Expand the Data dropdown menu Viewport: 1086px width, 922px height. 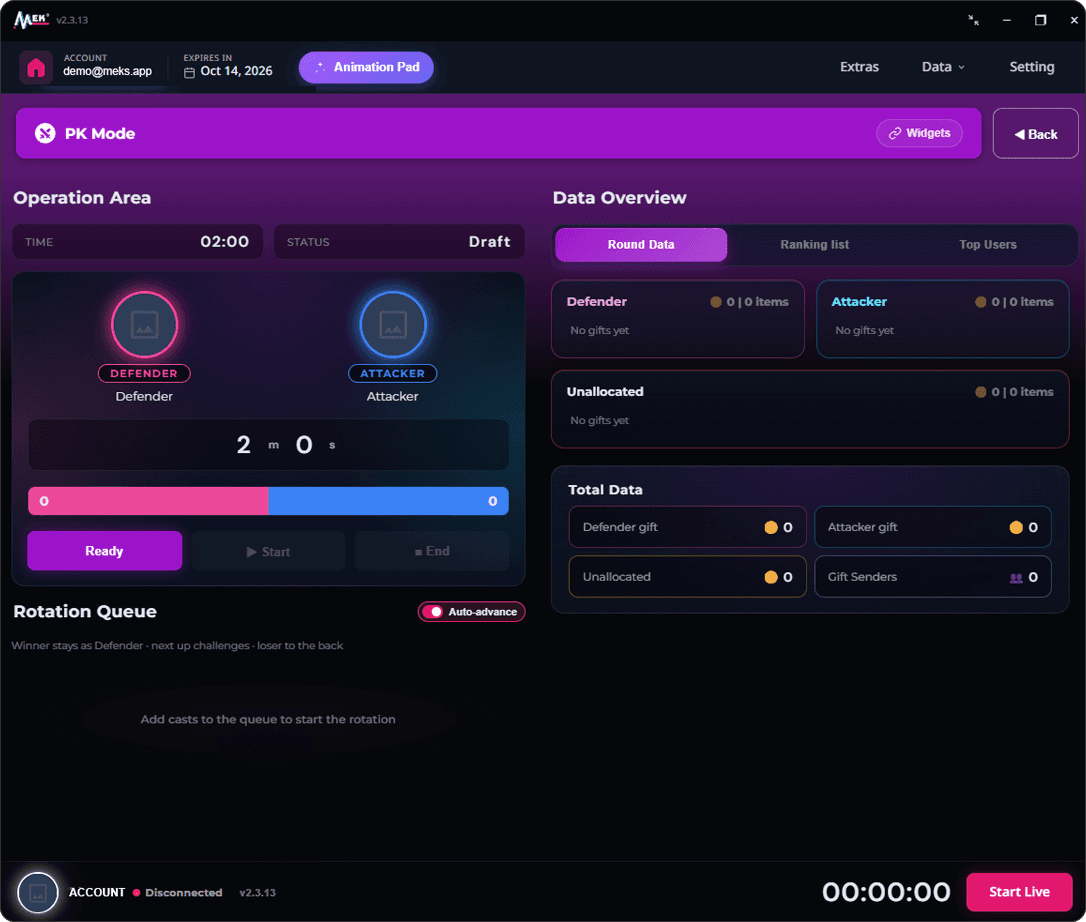coord(943,67)
